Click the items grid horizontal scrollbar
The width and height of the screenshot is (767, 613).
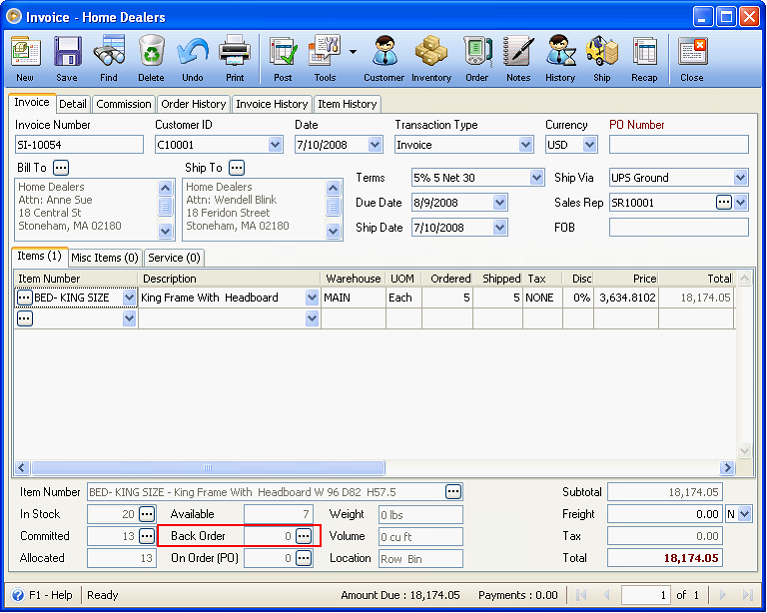(208, 467)
